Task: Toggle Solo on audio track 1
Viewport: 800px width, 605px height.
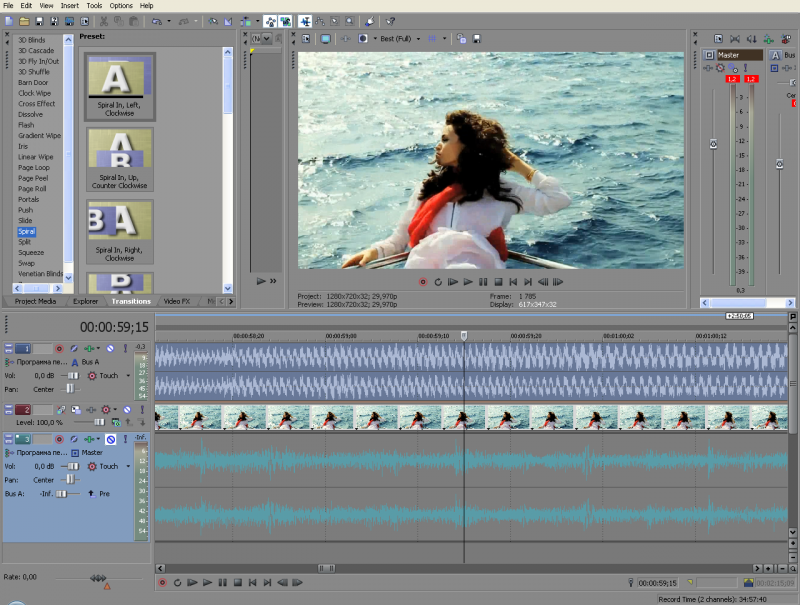Action: [x=125, y=348]
